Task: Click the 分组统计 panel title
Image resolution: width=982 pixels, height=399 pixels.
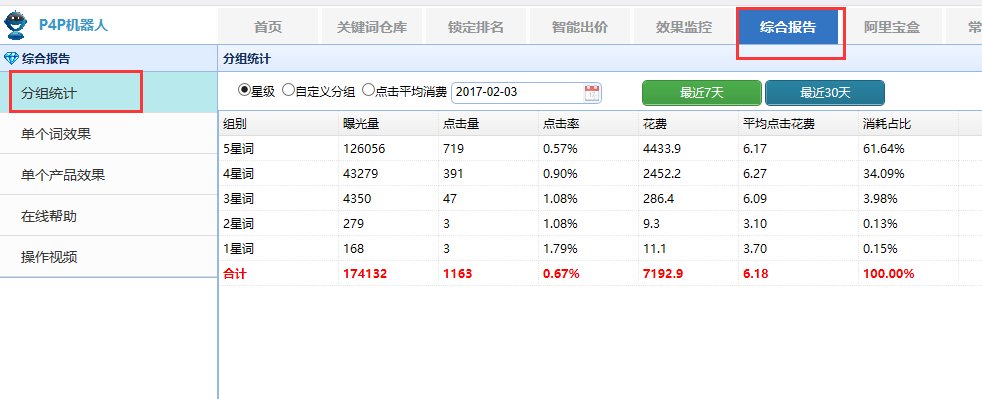Action: tap(247, 59)
